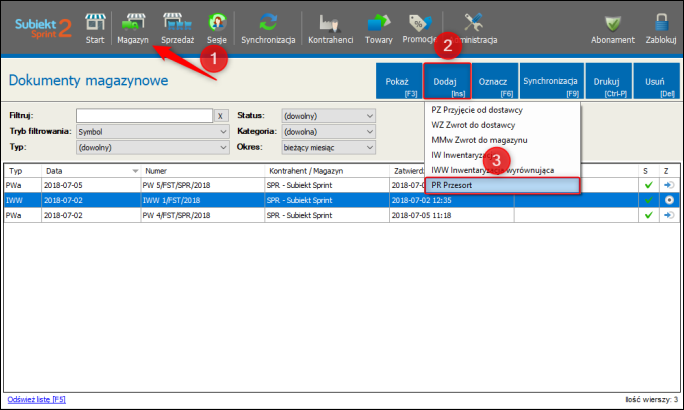This screenshot has height=410, width=684.
Task: Click the Pokaż button
Action: (x=397, y=81)
